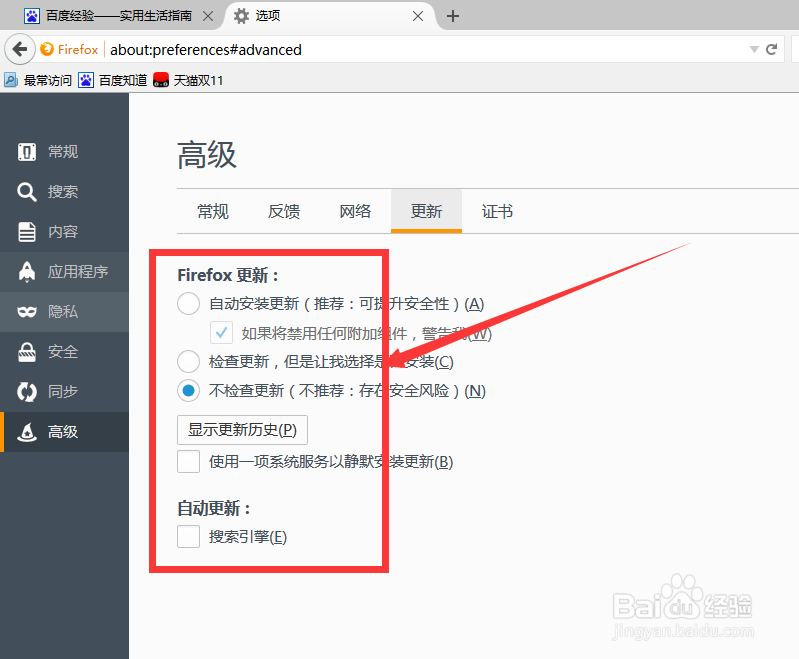Click the 高级 wizard hat sidebar icon
The height and width of the screenshot is (659, 799).
click(27, 432)
